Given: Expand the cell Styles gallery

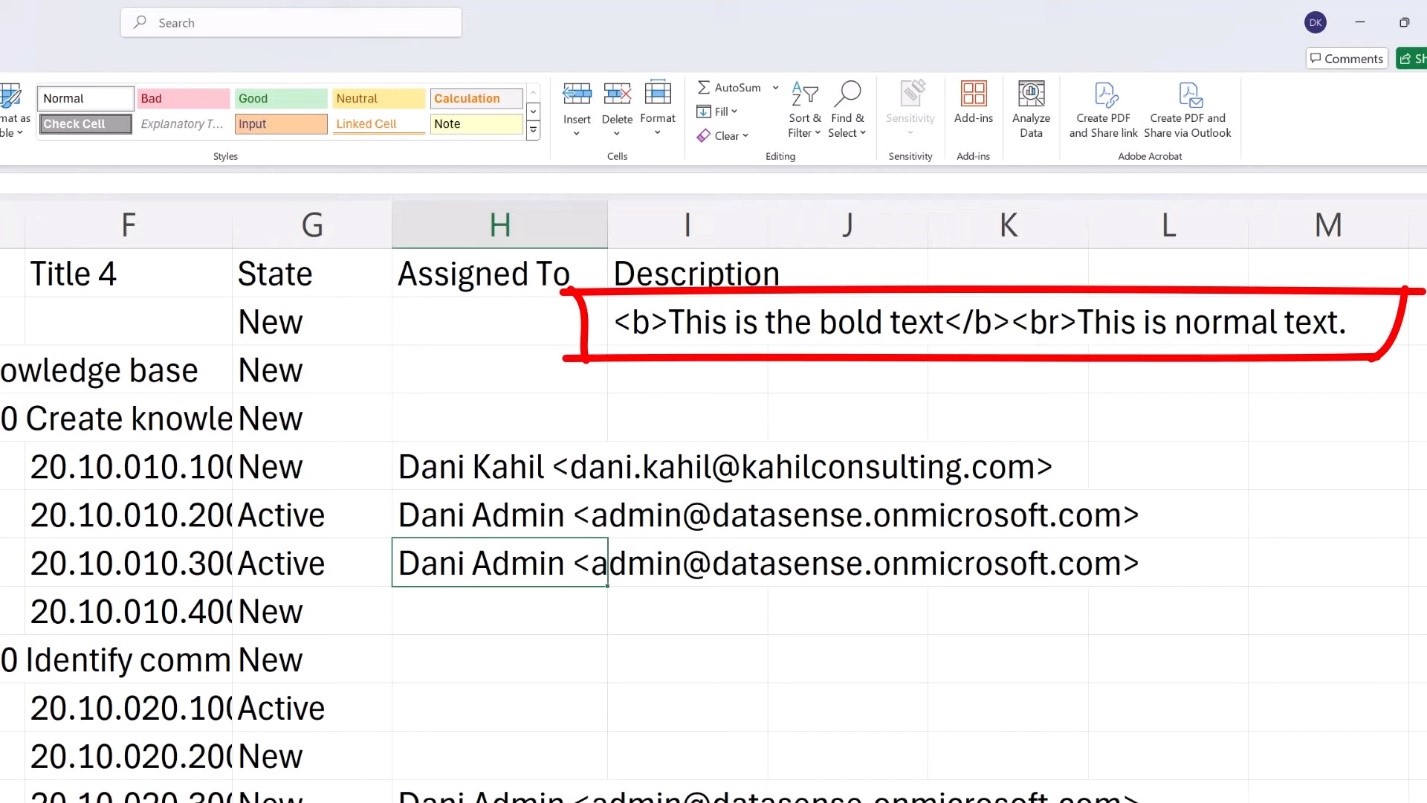Looking at the screenshot, I should (x=533, y=129).
